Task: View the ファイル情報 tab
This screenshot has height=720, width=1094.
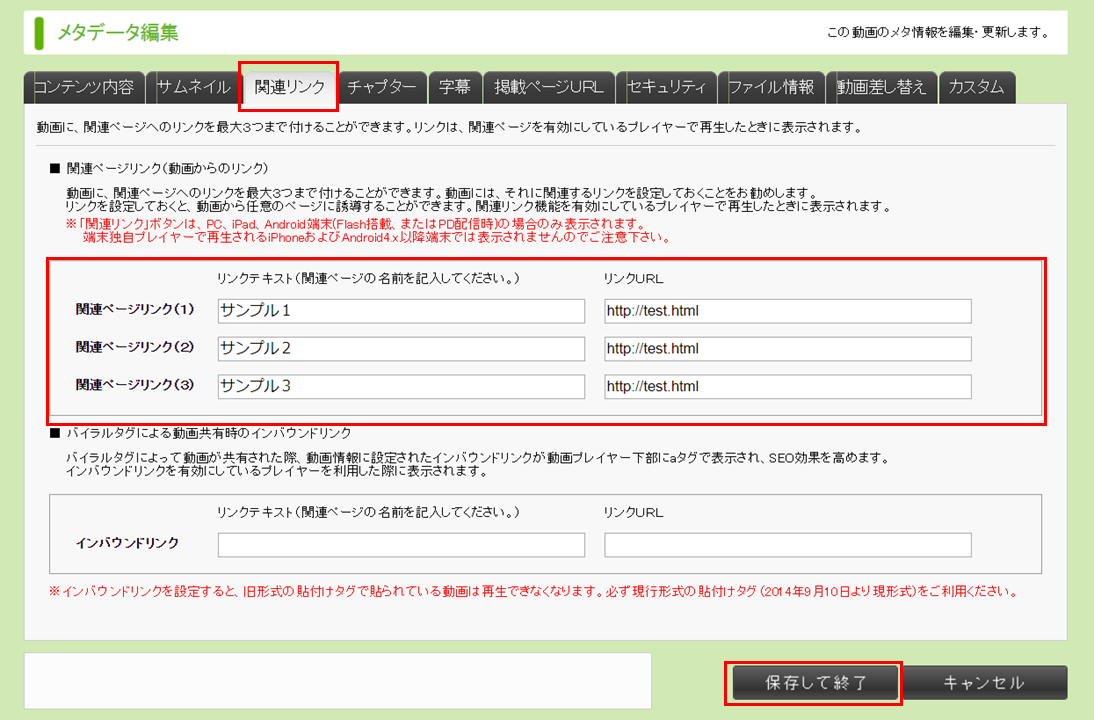Action: coord(771,87)
